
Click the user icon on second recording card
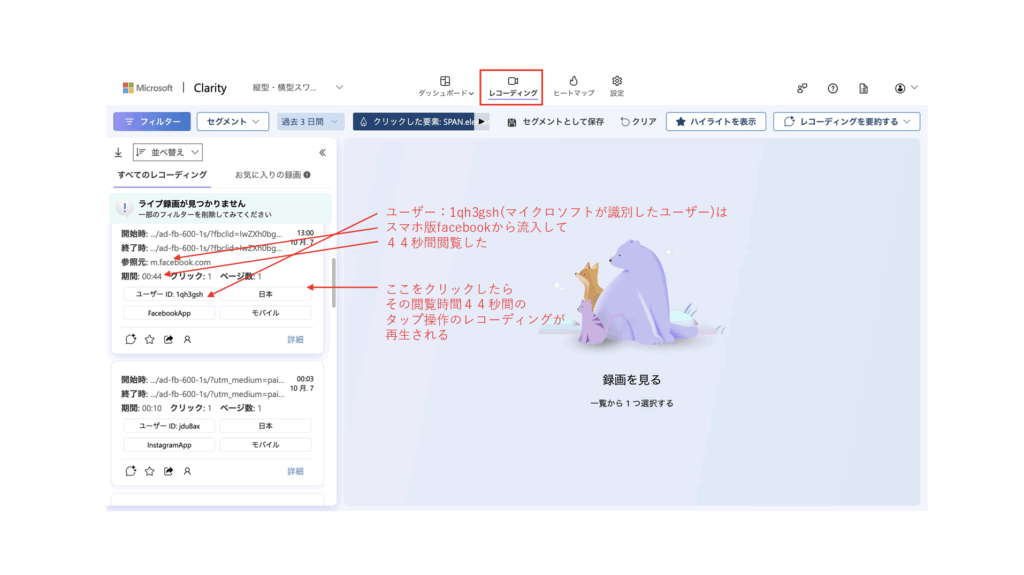tap(187, 470)
